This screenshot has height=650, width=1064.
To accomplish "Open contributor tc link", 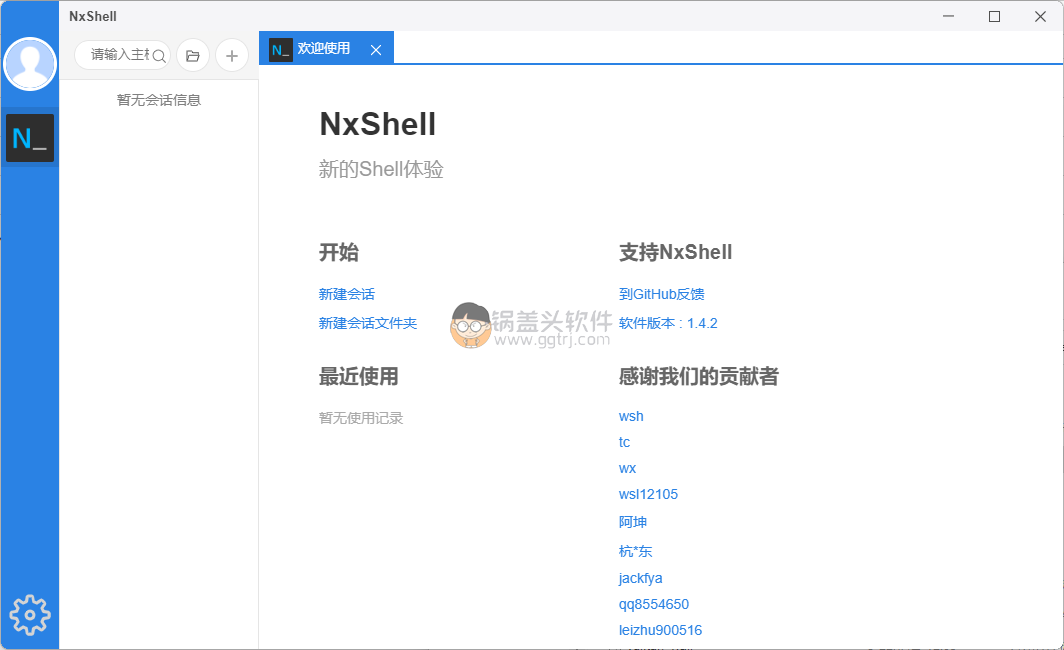I will pyautogui.click(x=624, y=442).
